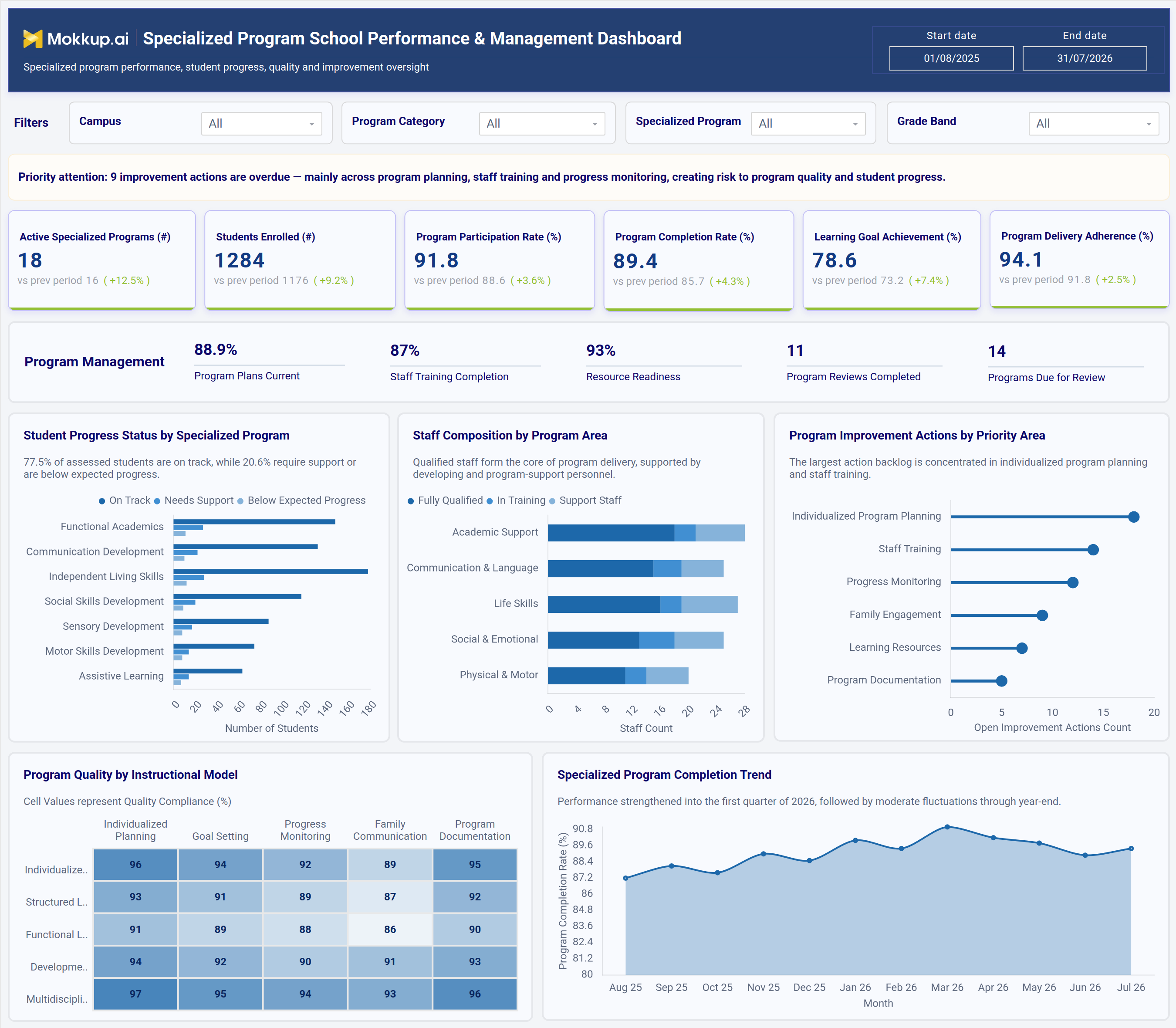Select the Program Delivery Adherence KPI card
Viewport: 1176px width, 1028px height.
point(1080,259)
